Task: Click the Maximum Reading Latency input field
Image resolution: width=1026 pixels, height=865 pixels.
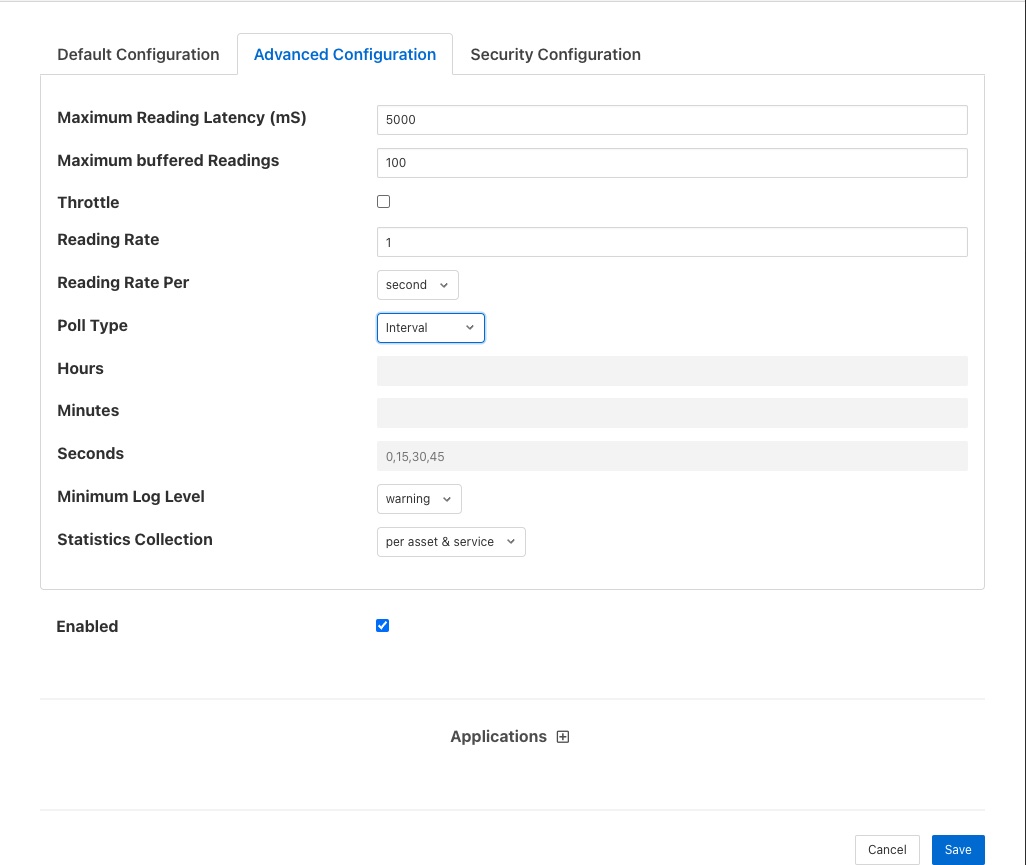Action: (x=672, y=120)
